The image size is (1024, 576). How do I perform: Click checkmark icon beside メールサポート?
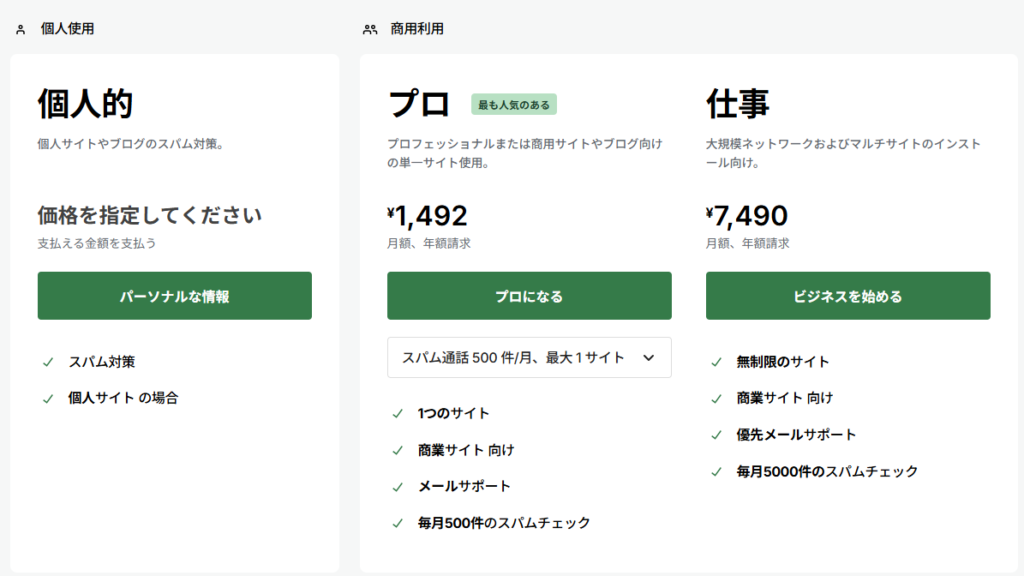point(398,486)
